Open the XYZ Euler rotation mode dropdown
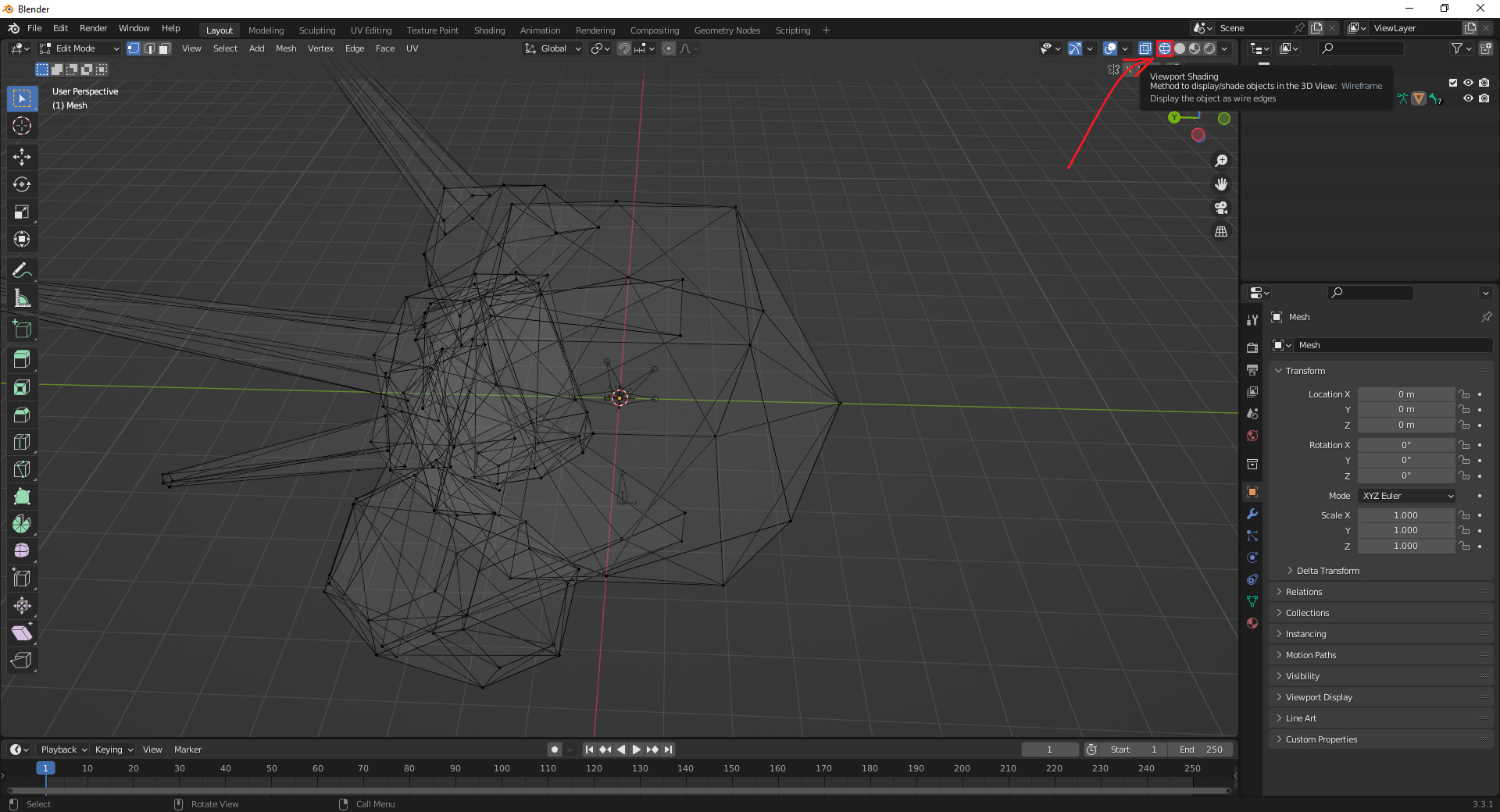Screen dimensions: 1500x812 click(x=1406, y=496)
